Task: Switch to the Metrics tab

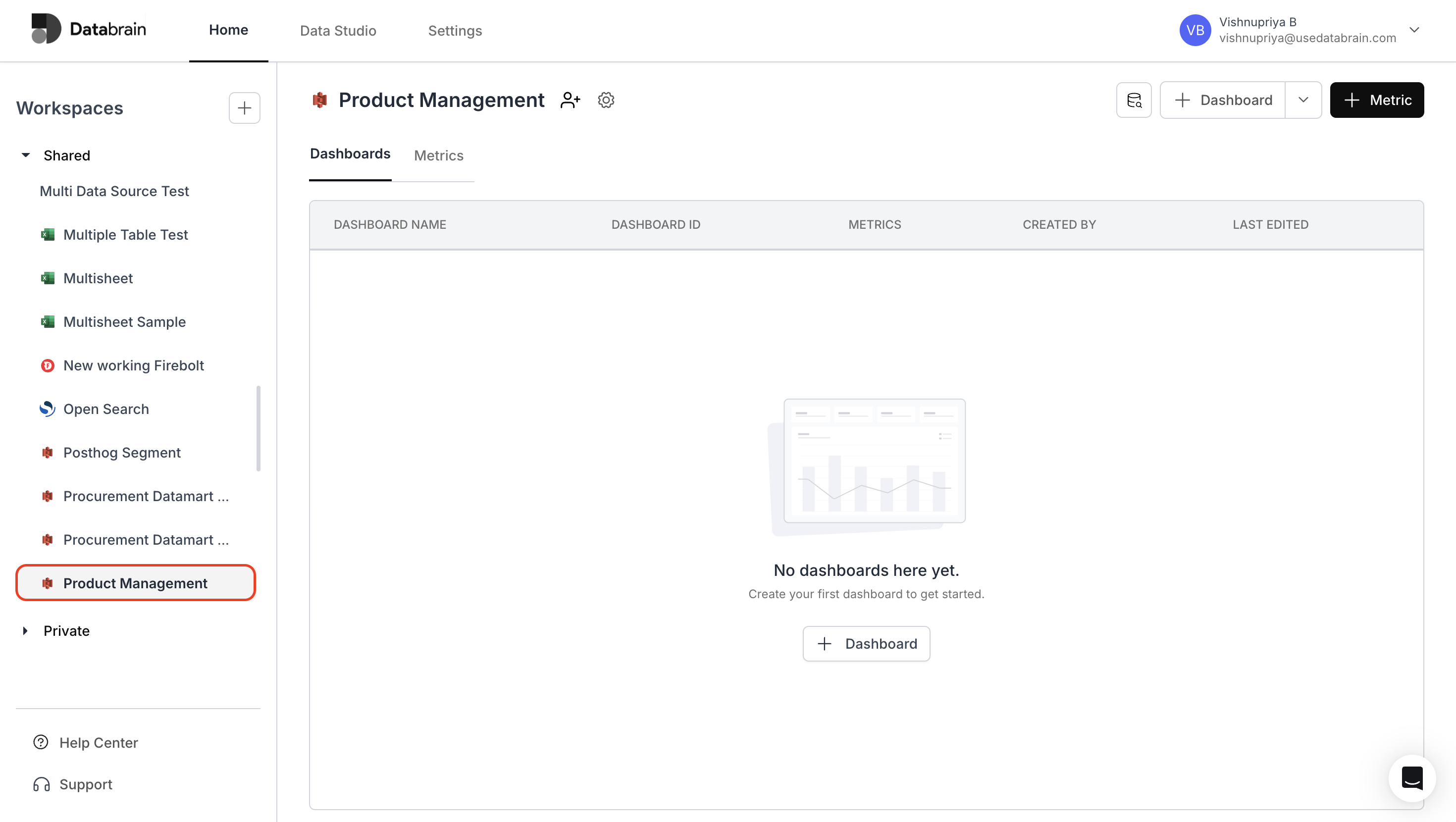Action: (x=438, y=155)
